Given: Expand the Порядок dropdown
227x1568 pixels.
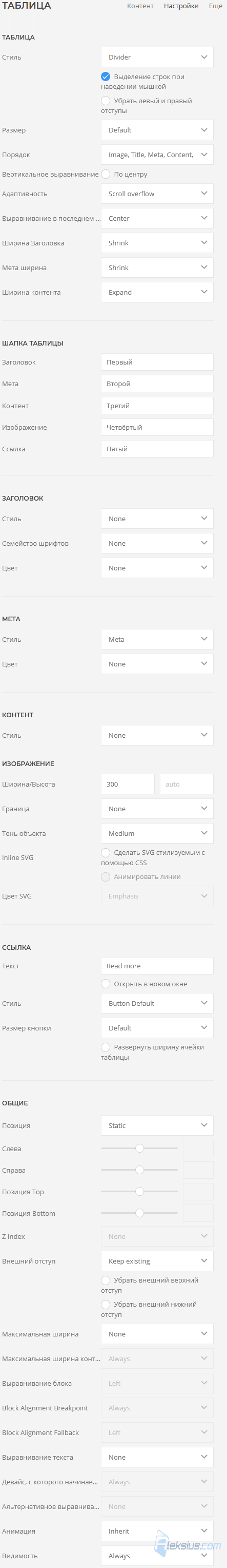Looking at the screenshot, I should pyautogui.click(x=157, y=155).
